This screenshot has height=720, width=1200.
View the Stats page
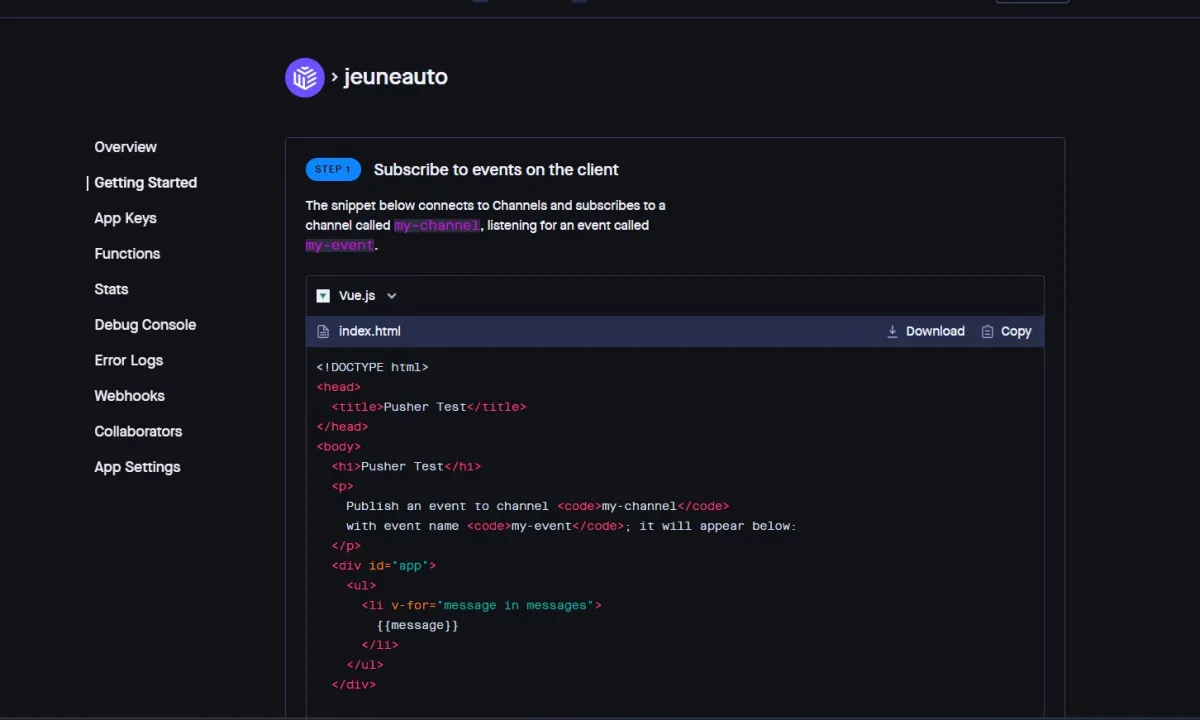pos(111,289)
